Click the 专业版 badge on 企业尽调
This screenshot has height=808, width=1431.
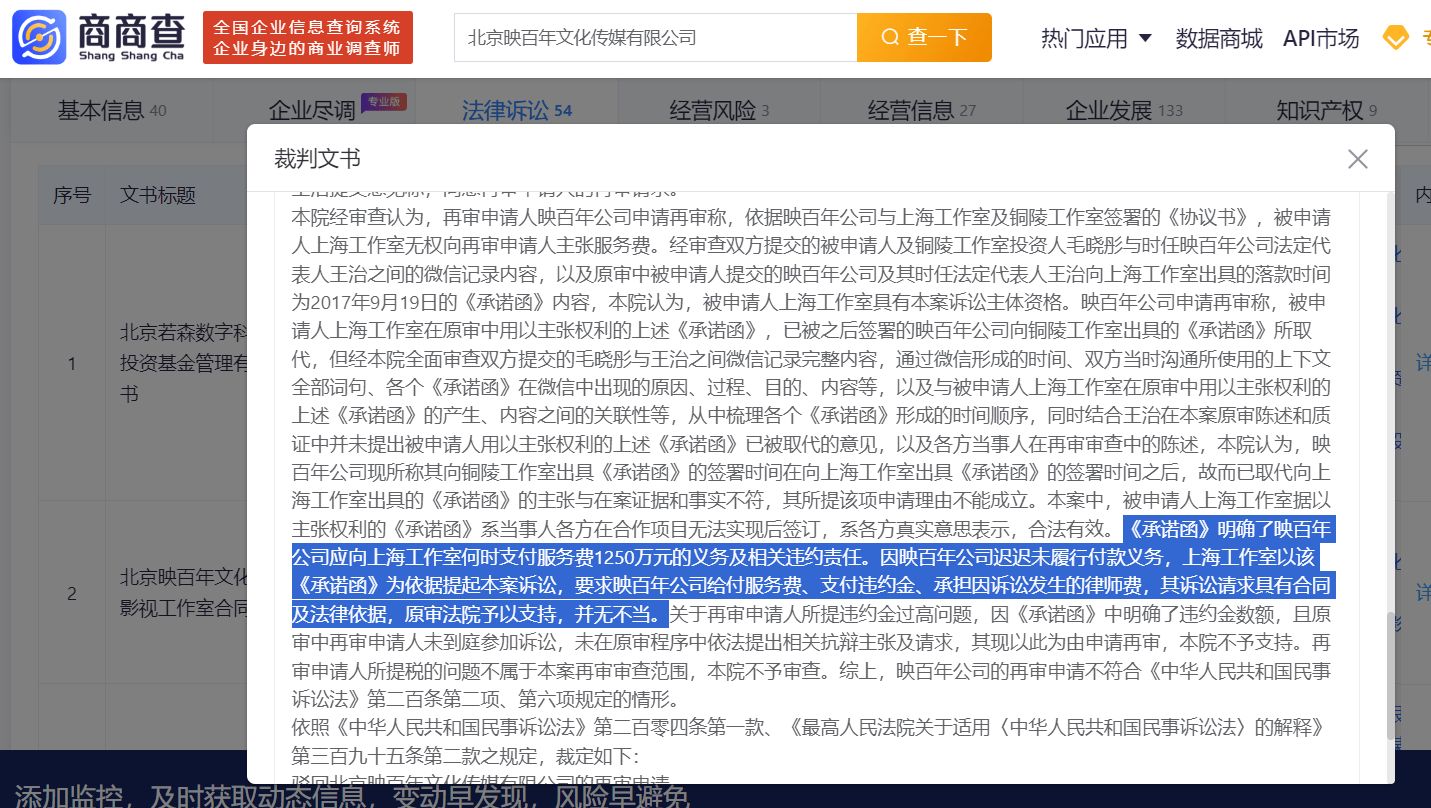coord(384,101)
